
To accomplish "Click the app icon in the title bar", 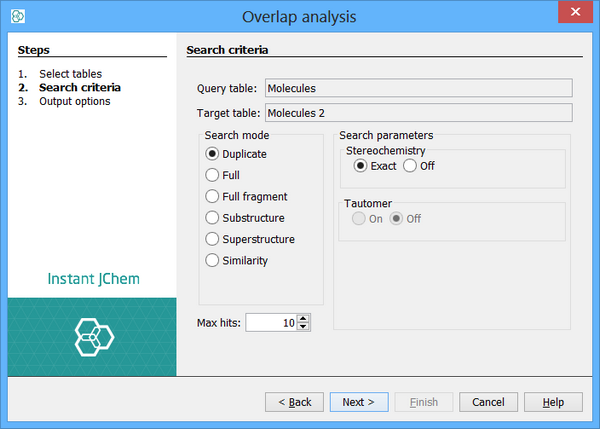I will (x=17, y=17).
